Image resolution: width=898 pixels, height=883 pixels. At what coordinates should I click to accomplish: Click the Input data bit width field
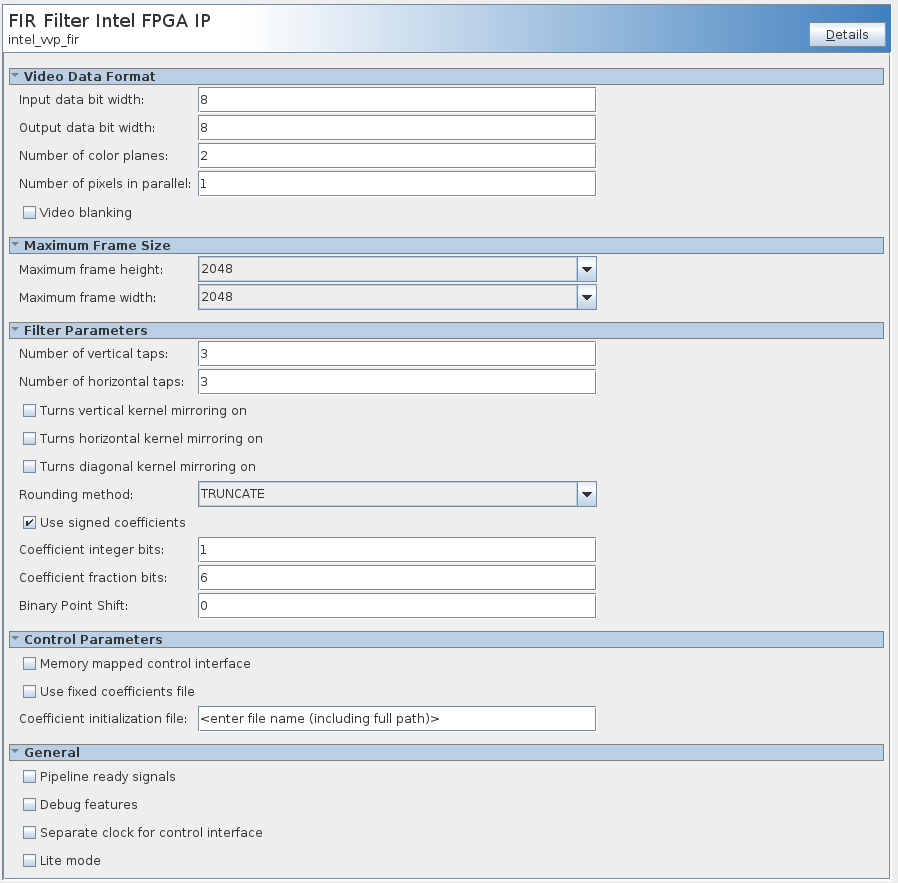point(397,100)
